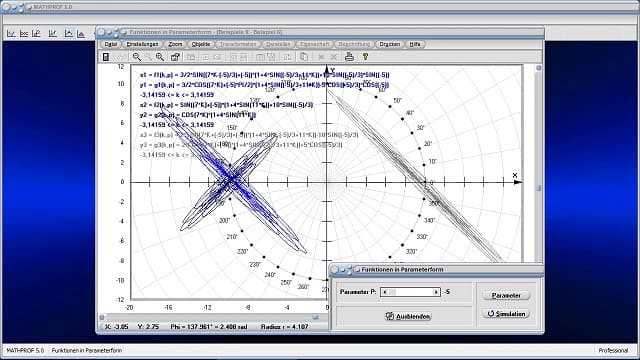Click the Simulation button

506,313
